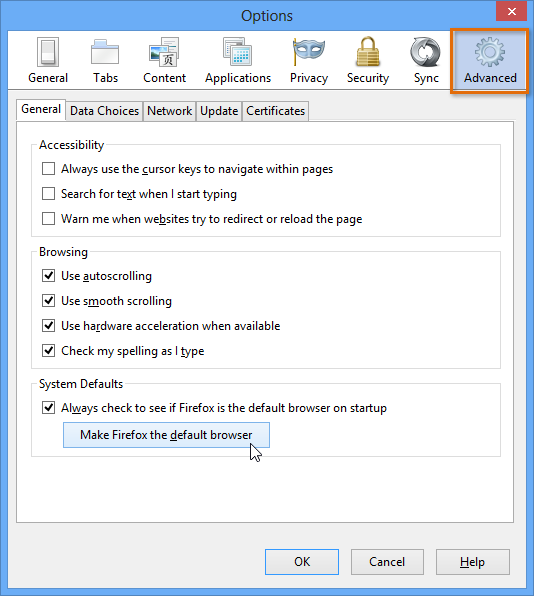Switch to the Update tab
Image resolution: width=534 pixels, height=596 pixels.
pos(219,111)
